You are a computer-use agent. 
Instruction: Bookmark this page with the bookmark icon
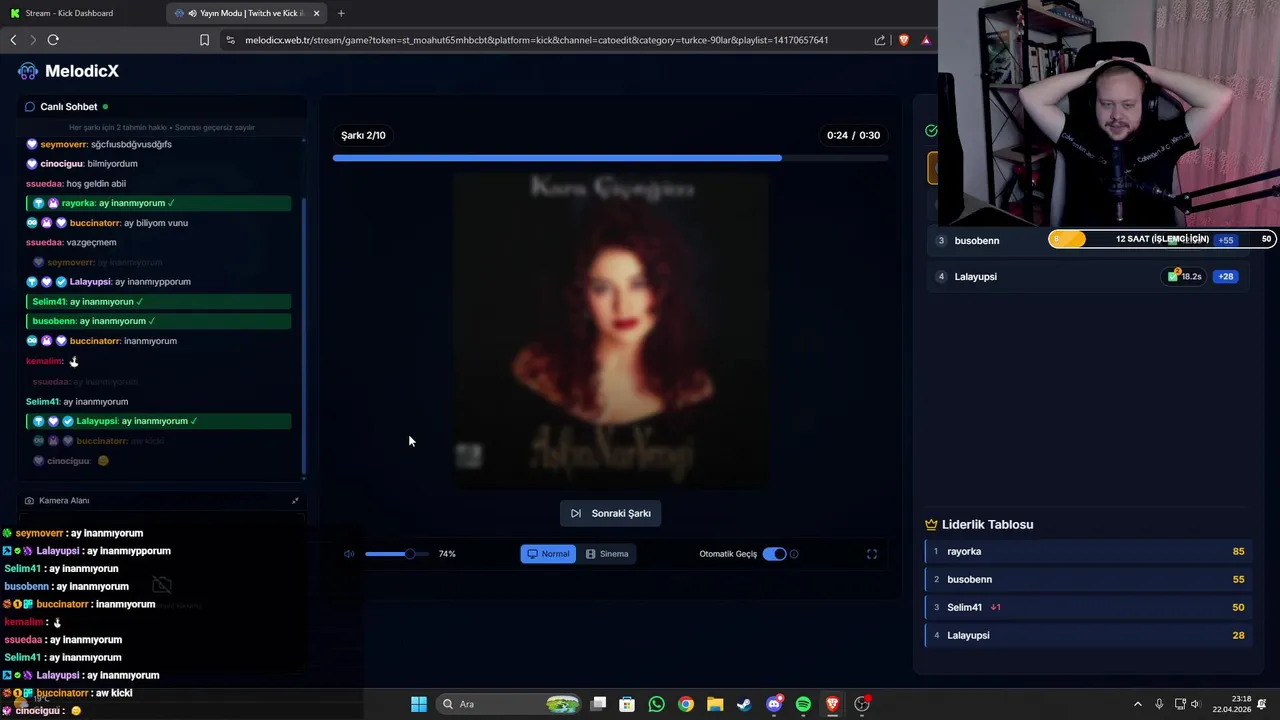coord(204,40)
